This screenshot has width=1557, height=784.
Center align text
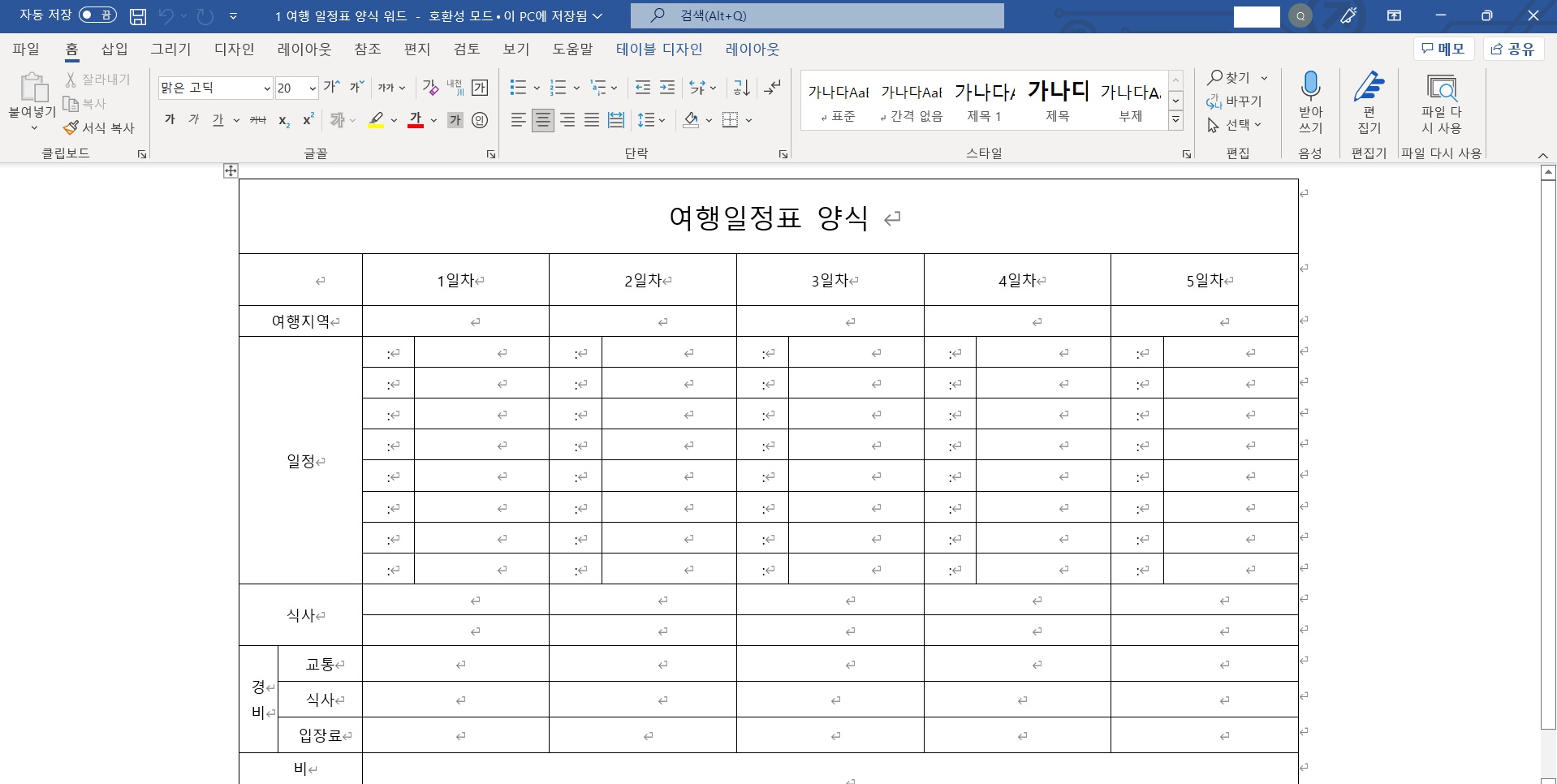[x=543, y=120]
